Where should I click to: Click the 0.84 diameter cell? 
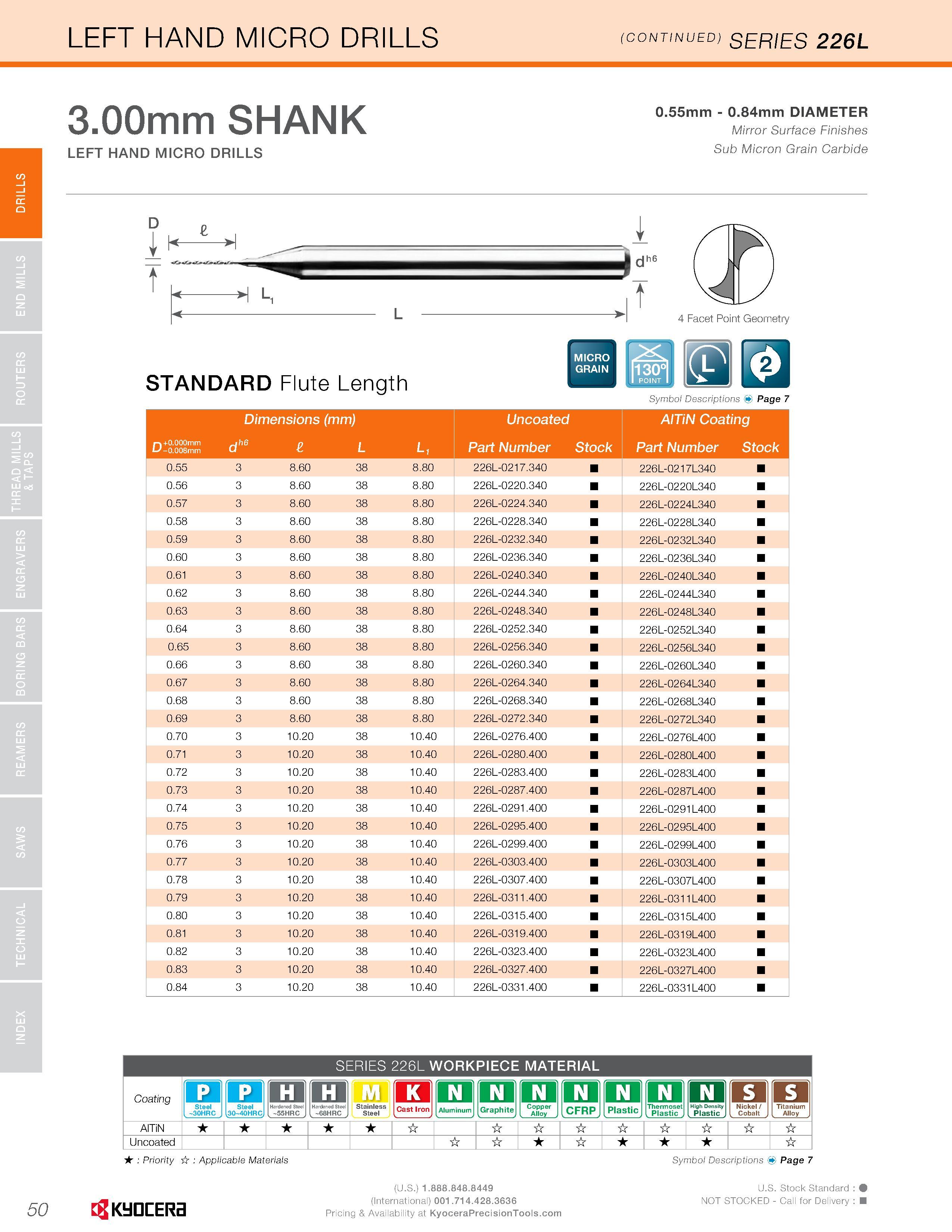pyautogui.click(x=177, y=987)
